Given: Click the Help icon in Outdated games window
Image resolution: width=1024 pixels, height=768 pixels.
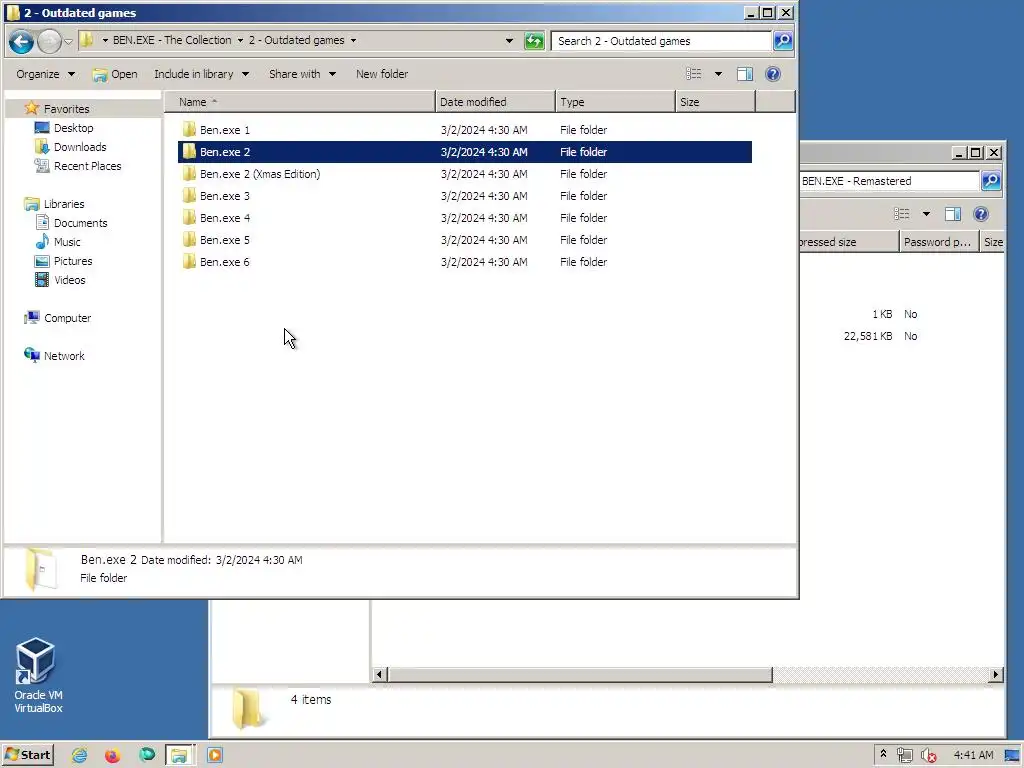Looking at the screenshot, I should (x=773, y=74).
